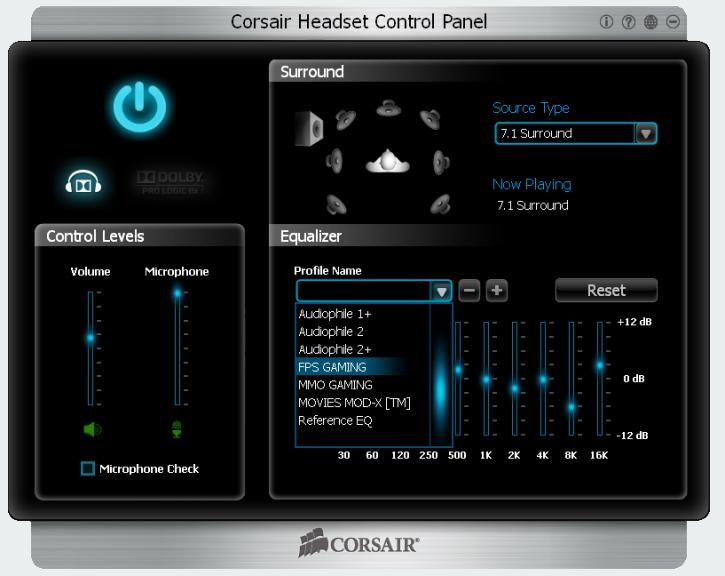This screenshot has height=576, width=725.
Task: Click the +12 dB scale label
Action: pyautogui.click(x=634, y=322)
